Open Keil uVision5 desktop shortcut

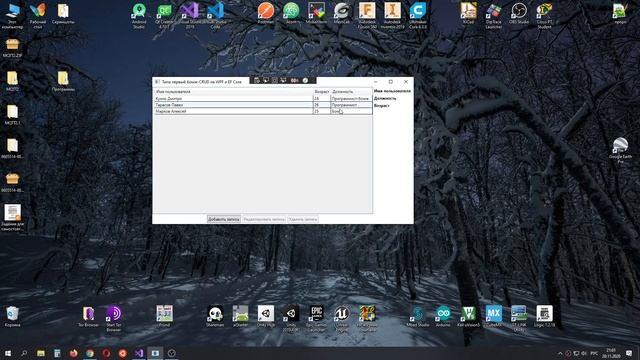coord(468,316)
